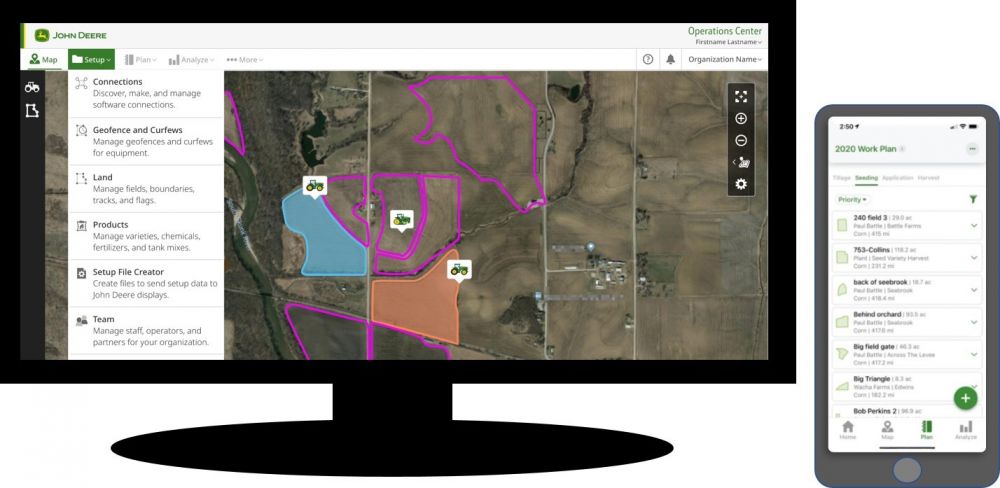Tap the green plus add button
Image resolution: width=1000 pixels, height=488 pixels.
966,398
